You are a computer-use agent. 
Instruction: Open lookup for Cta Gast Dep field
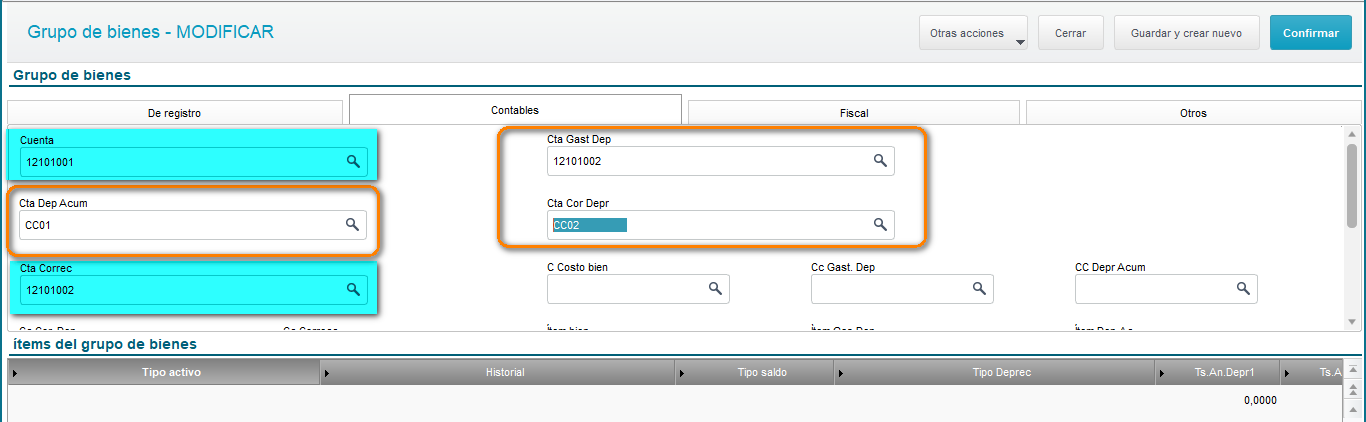coord(880,160)
